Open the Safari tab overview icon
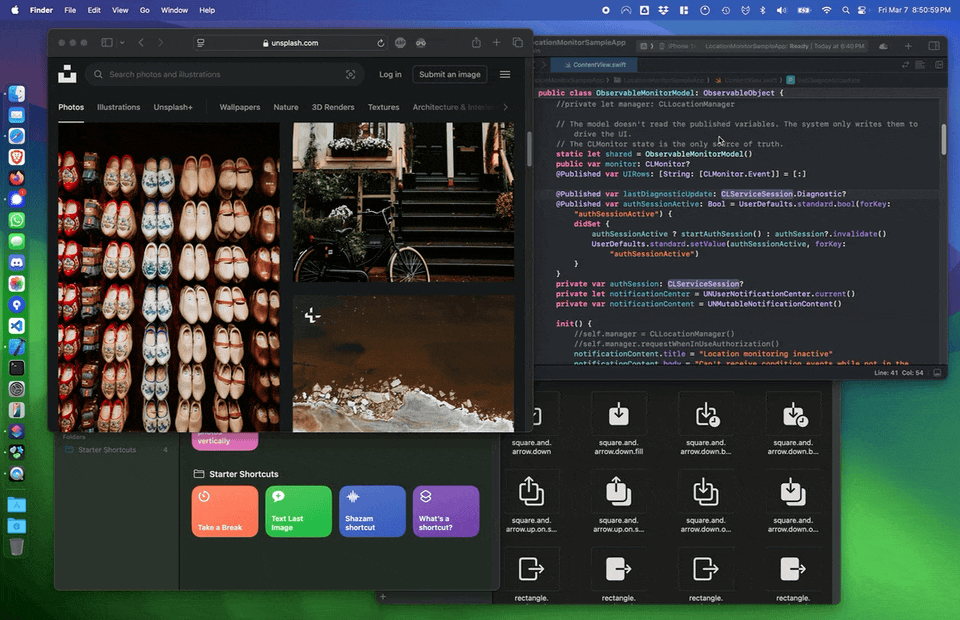The width and height of the screenshot is (960, 620). 517,43
